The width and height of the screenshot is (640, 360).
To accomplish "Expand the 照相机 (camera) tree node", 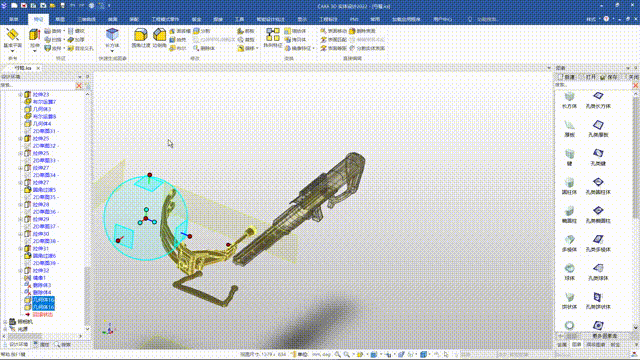I will pyautogui.click(x=5, y=322).
